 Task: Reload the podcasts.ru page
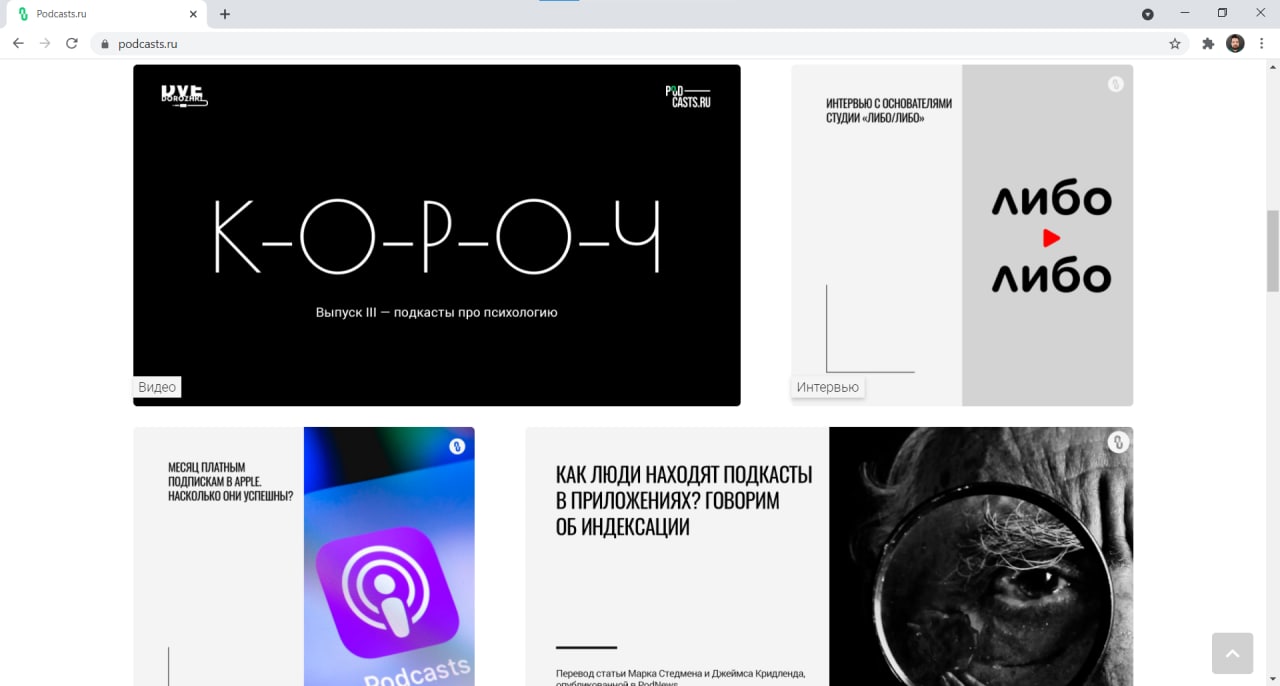[x=72, y=43]
